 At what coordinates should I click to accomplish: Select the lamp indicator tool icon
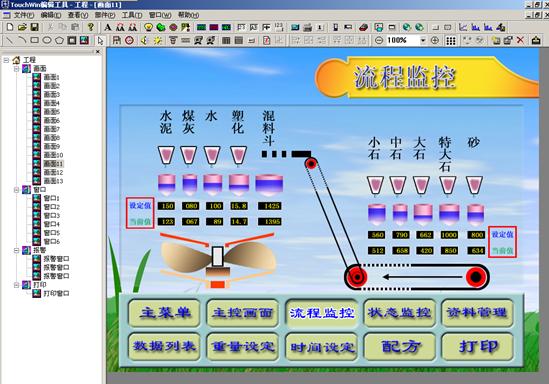pyautogui.click(x=148, y=27)
